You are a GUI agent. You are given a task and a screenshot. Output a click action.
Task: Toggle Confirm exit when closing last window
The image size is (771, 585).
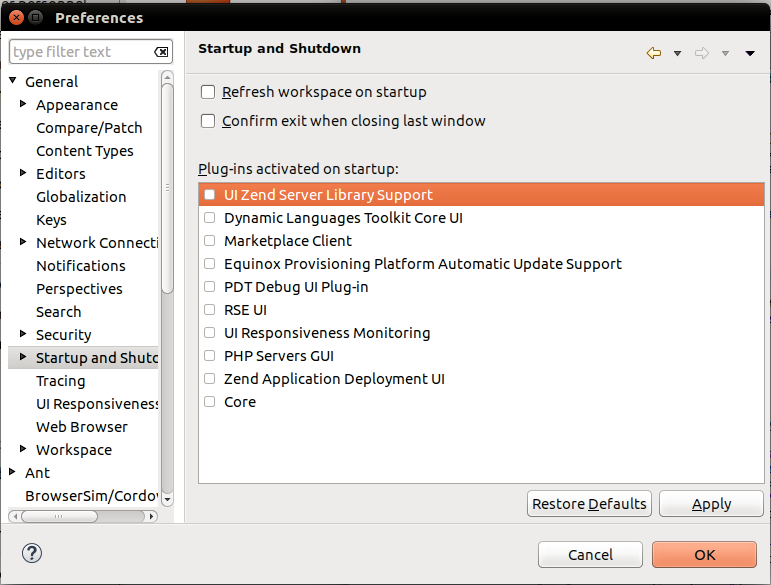(x=208, y=121)
